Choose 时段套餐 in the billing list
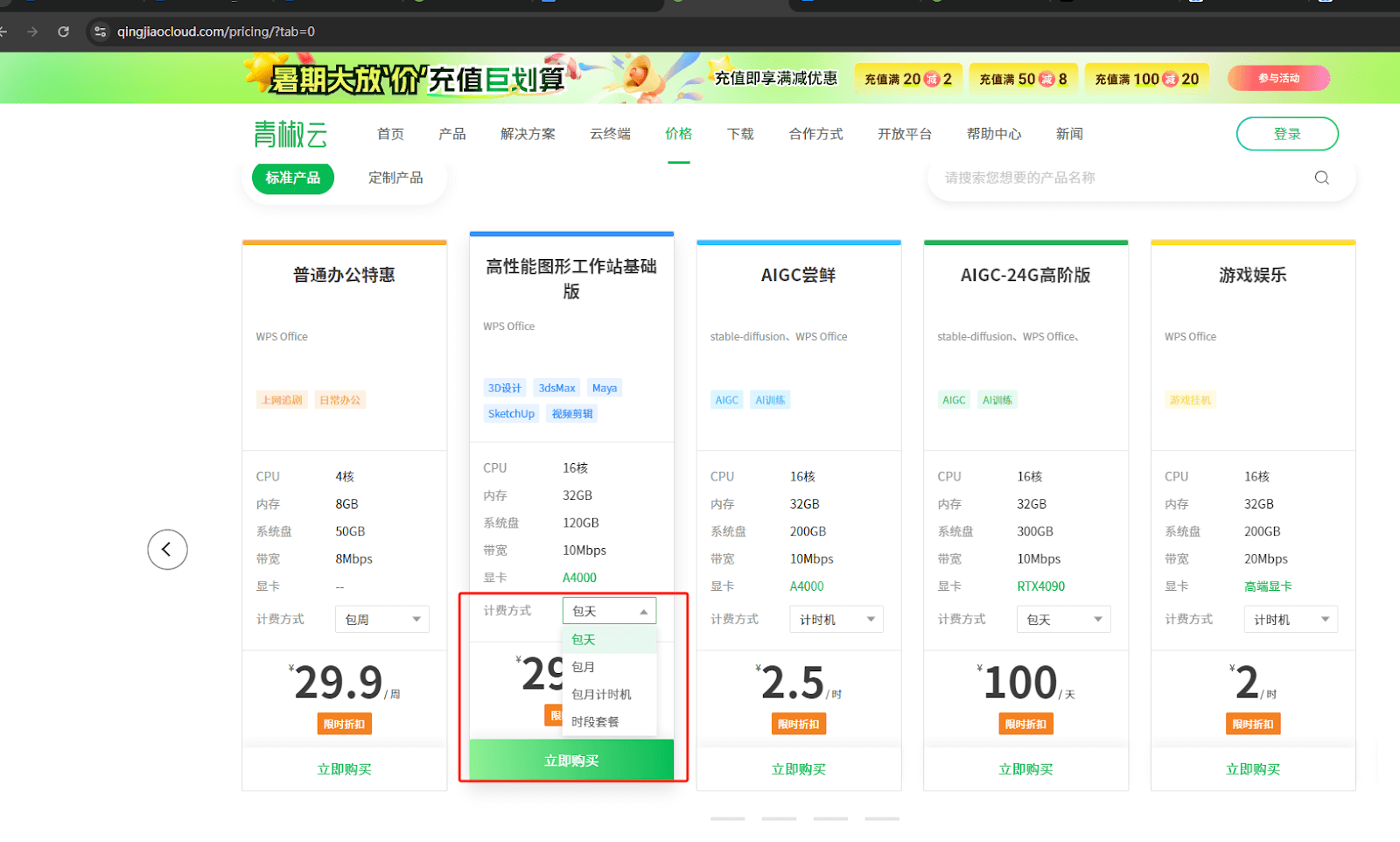The width and height of the screenshot is (1400, 842). 595,722
